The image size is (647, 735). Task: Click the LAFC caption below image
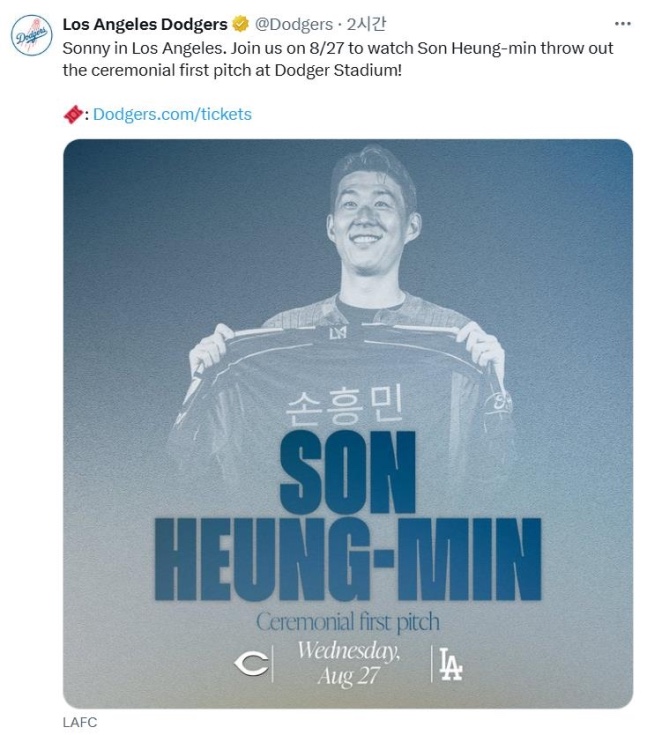pyautogui.click(x=80, y=722)
